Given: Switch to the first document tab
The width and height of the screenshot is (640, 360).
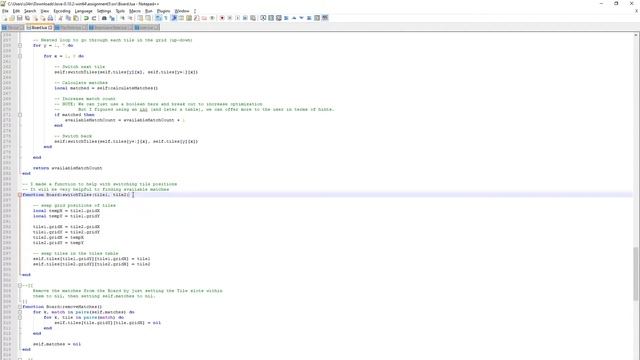Looking at the screenshot, I should point(12,28).
